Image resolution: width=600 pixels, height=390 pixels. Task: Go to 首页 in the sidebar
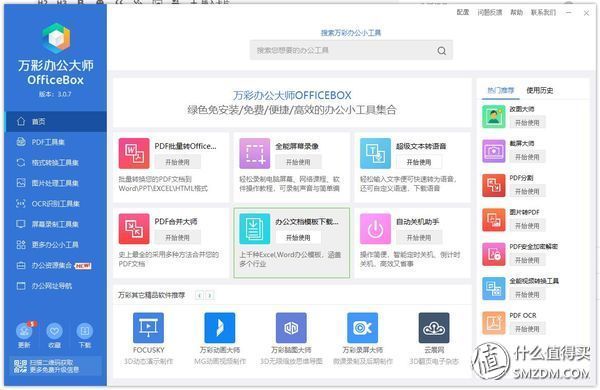[x=56, y=122]
